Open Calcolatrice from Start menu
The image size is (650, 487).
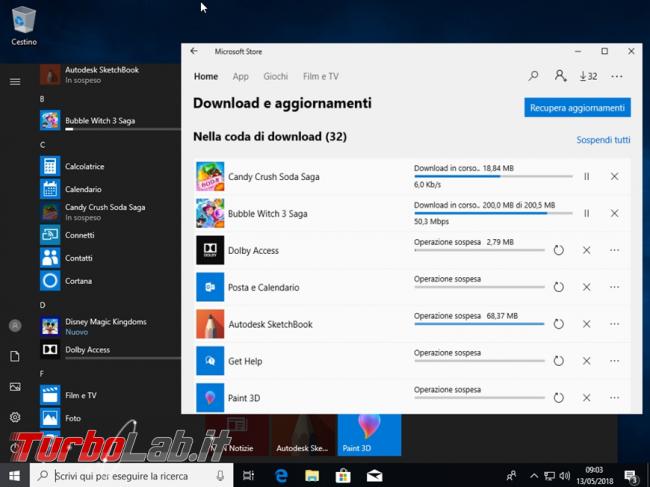[110, 166]
